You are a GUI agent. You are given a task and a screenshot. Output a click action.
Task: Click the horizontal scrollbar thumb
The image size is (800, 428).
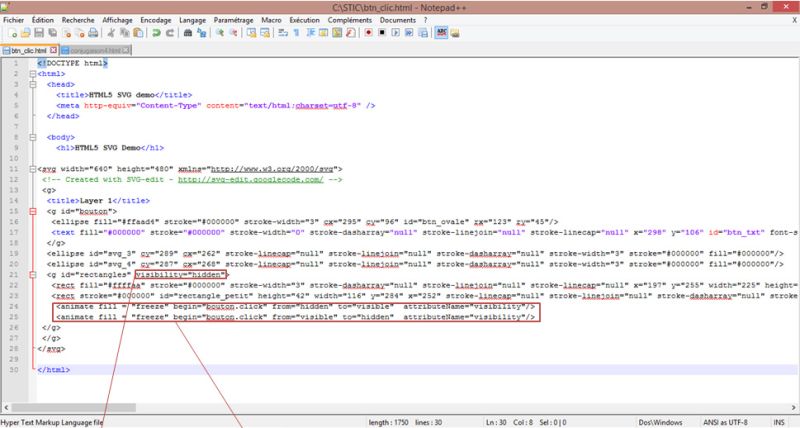pos(74,408)
